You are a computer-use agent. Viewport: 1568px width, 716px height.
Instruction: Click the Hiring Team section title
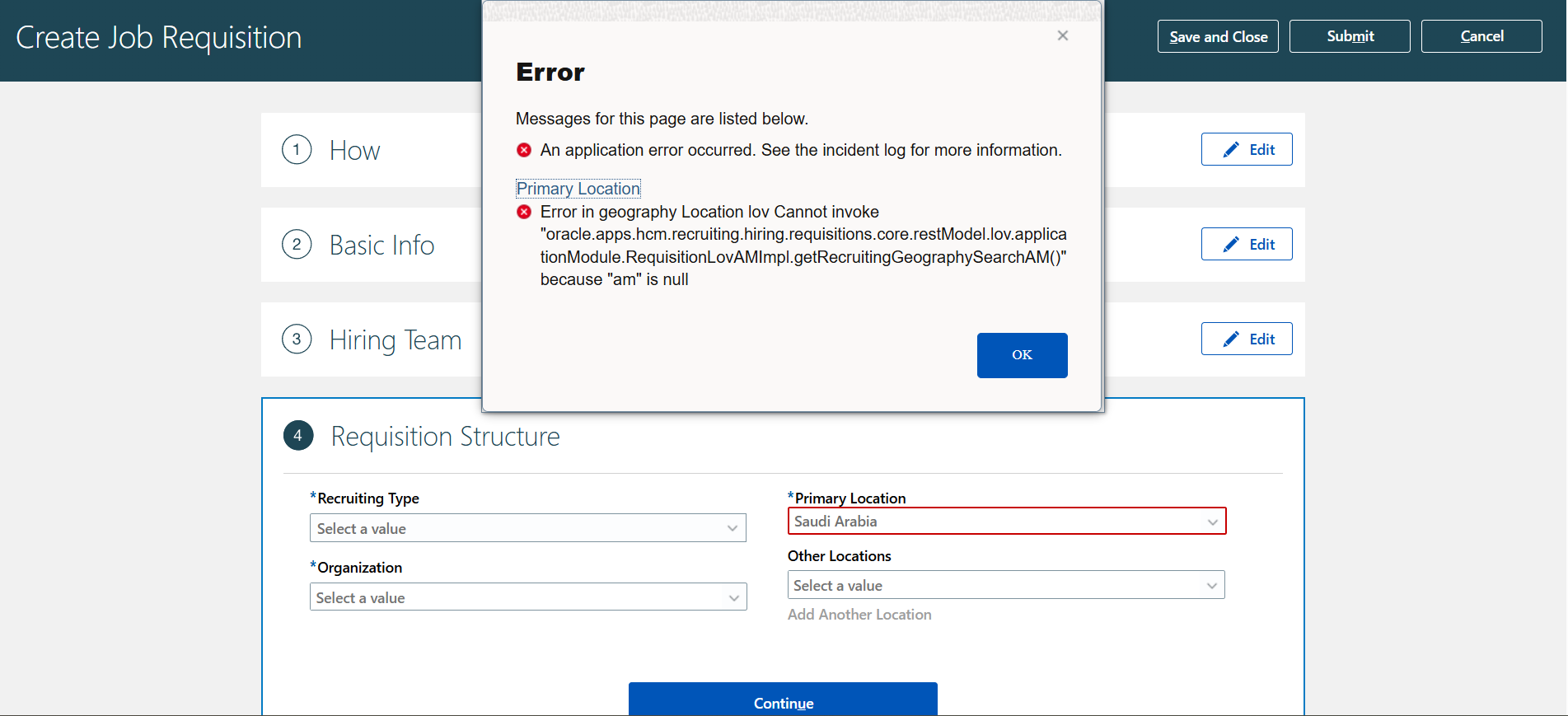396,339
